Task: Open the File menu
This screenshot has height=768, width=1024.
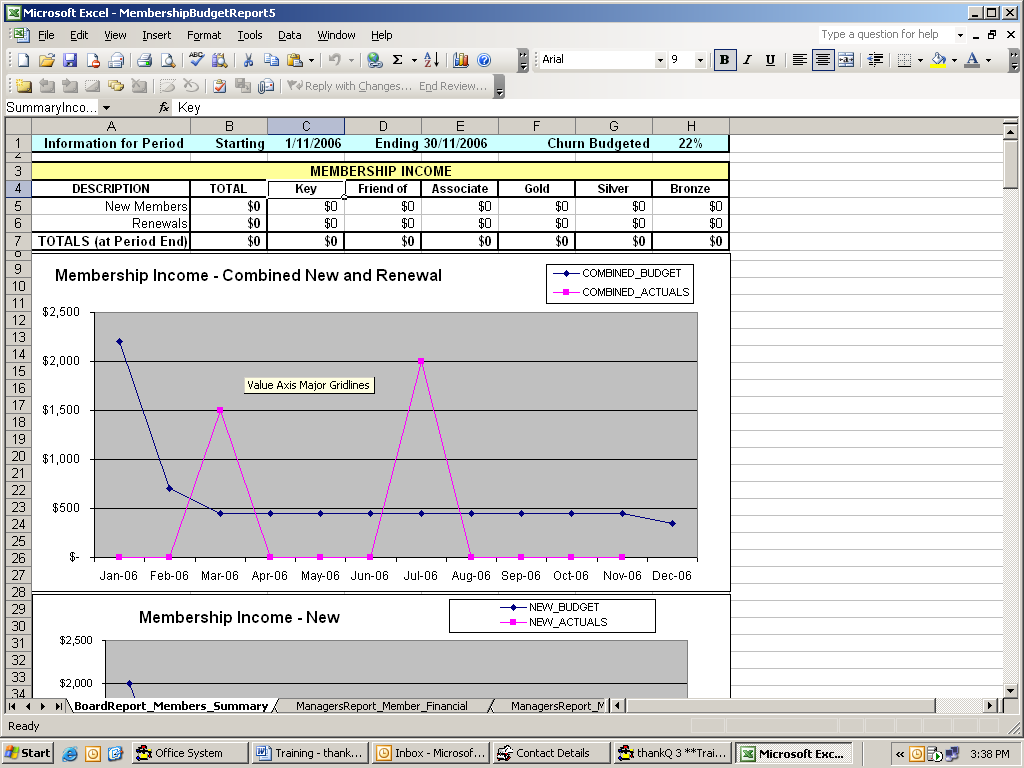Action: (46, 35)
